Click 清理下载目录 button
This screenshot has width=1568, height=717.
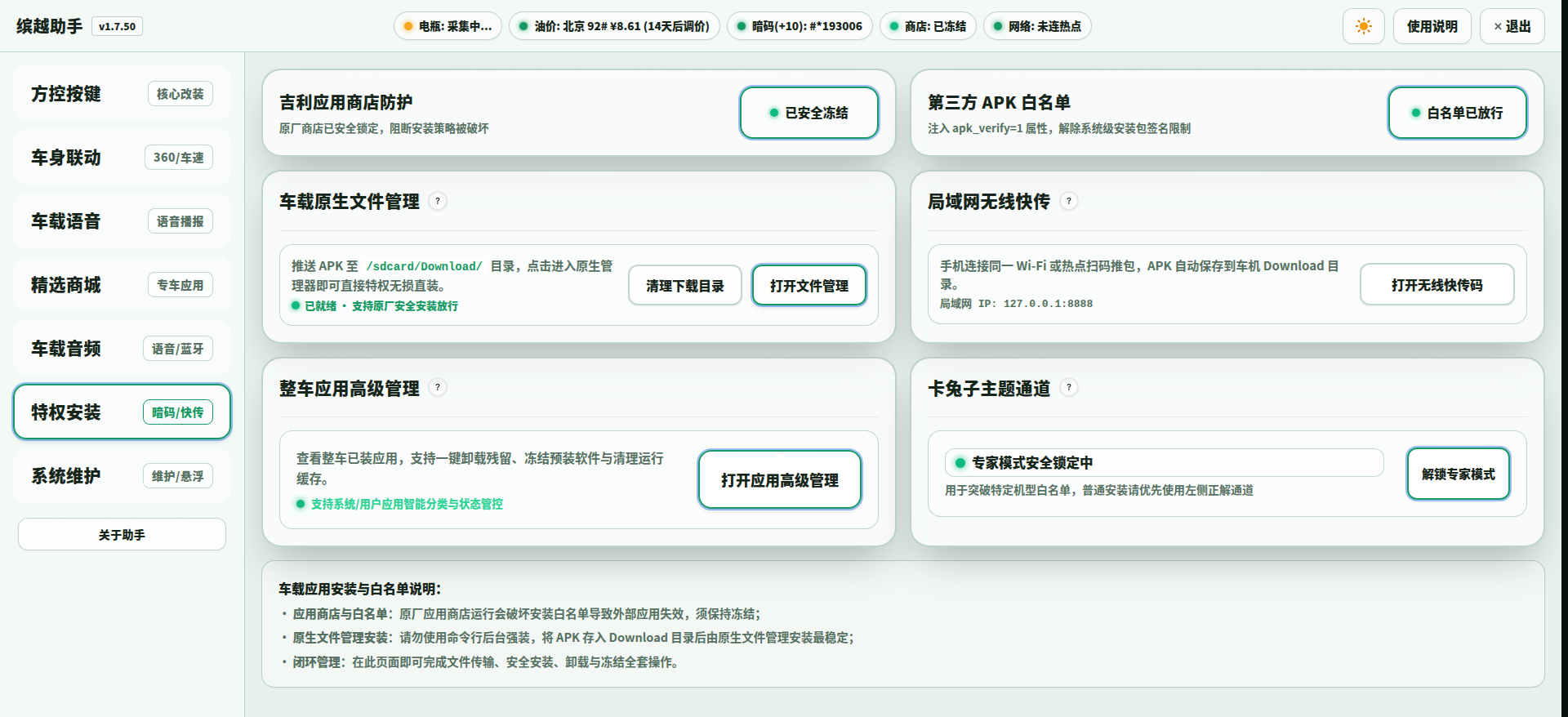(685, 285)
